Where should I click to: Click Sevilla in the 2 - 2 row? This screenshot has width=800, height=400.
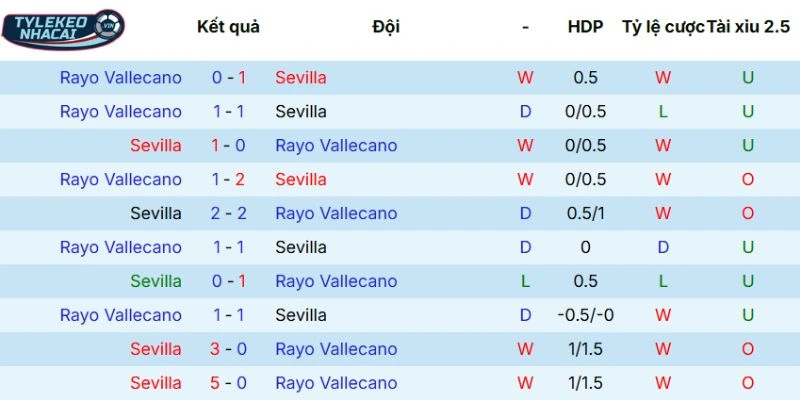(x=156, y=213)
